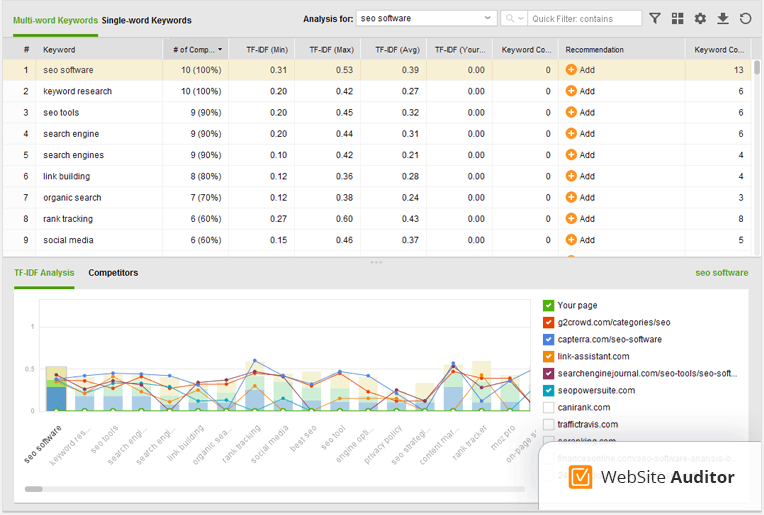Viewport: 764px width, 515px height.
Task: Uncheck the Your page checkbox
Action: coord(548,305)
